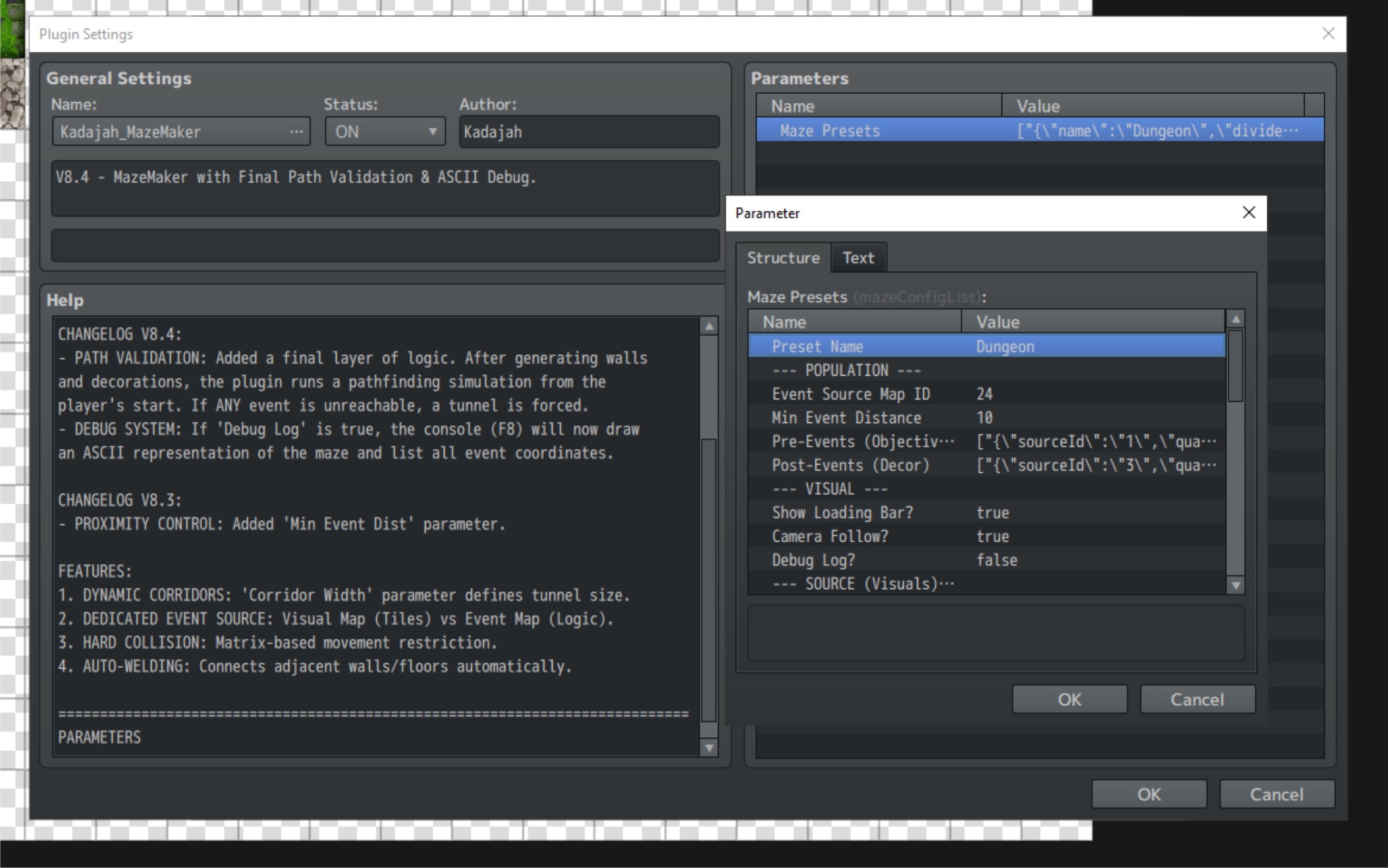The width and height of the screenshot is (1388, 868).
Task: Select the Post-Events (Decor) row
Action: pos(986,465)
